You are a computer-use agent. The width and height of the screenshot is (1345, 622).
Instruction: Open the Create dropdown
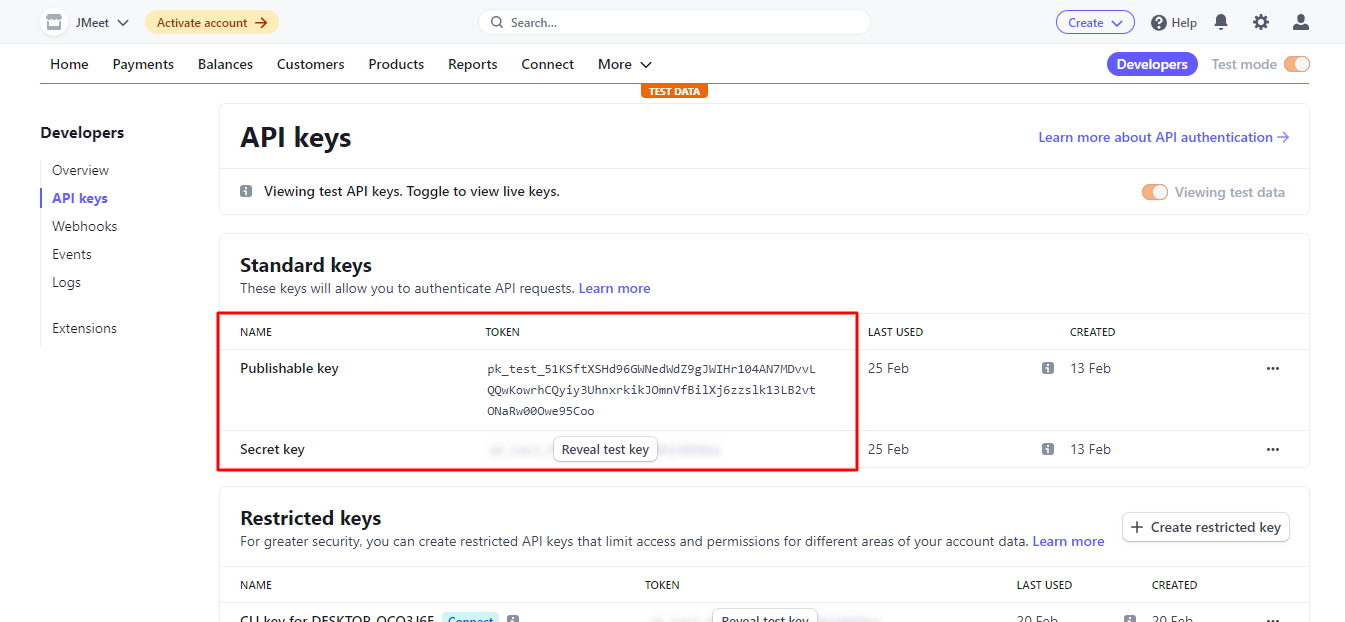[1095, 21]
